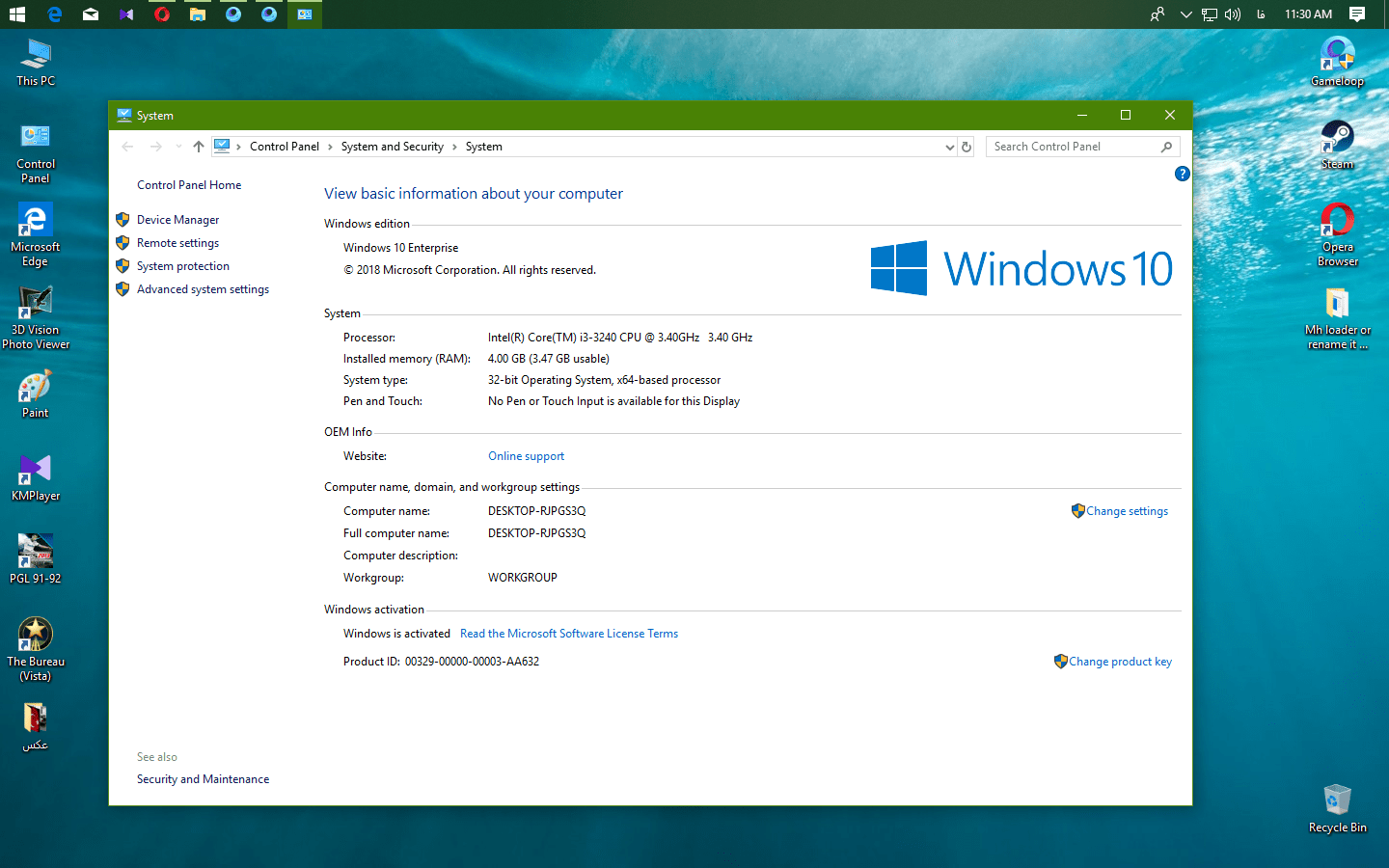
Task: Select the KMPlayer desktop shortcut
Action: click(x=36, y=477)
